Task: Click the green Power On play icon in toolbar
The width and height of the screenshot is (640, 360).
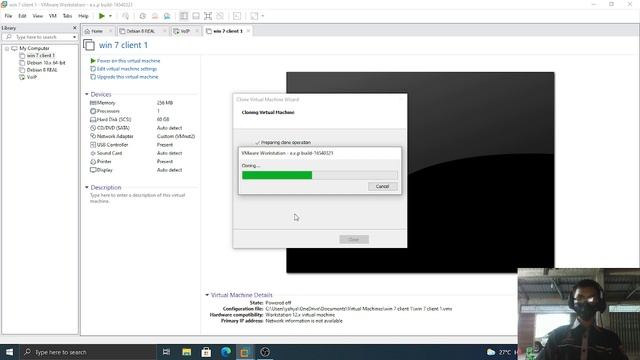Action: tap(102, 16)
